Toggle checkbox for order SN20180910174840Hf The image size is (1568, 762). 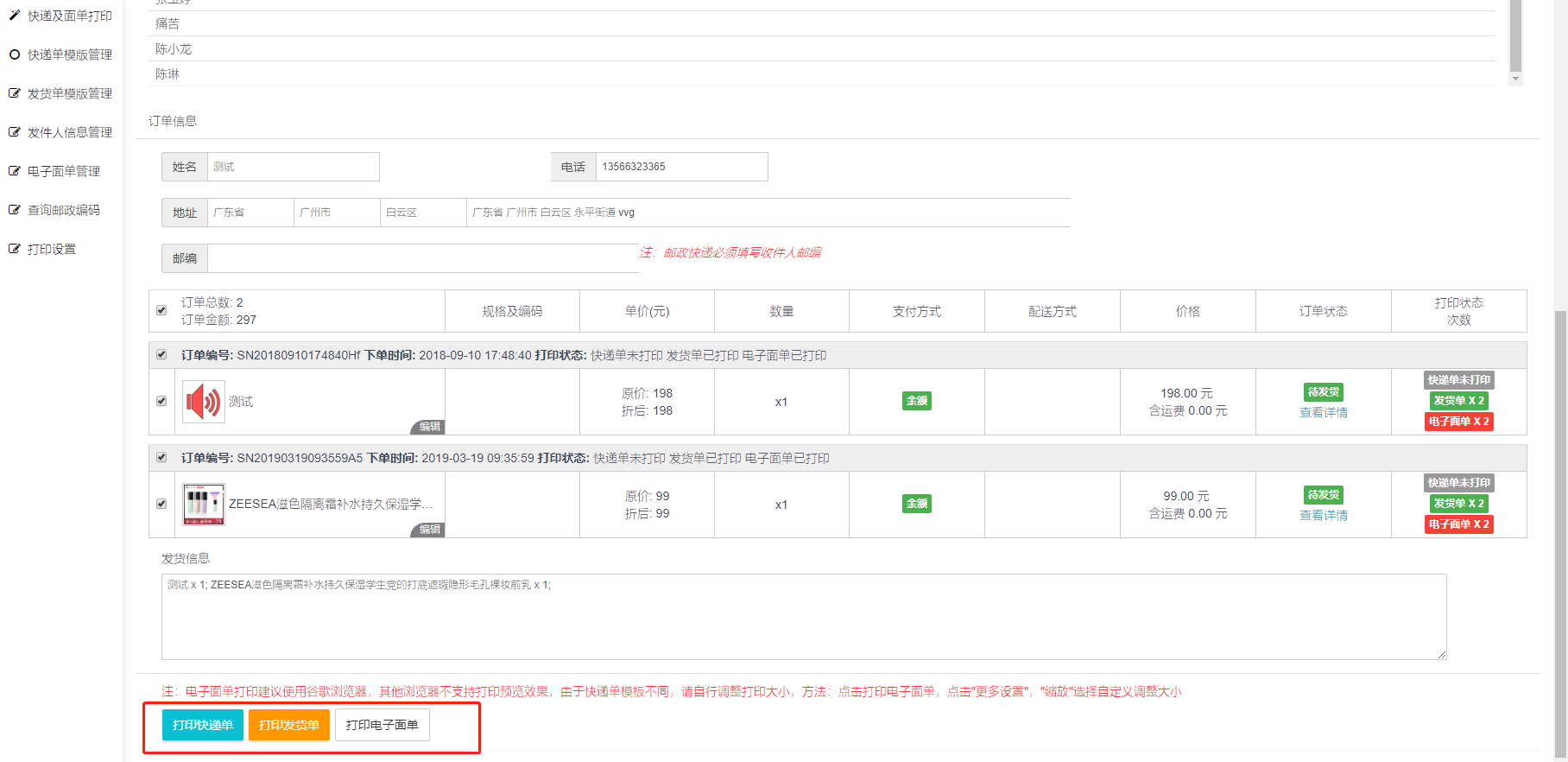pos(161,354)
